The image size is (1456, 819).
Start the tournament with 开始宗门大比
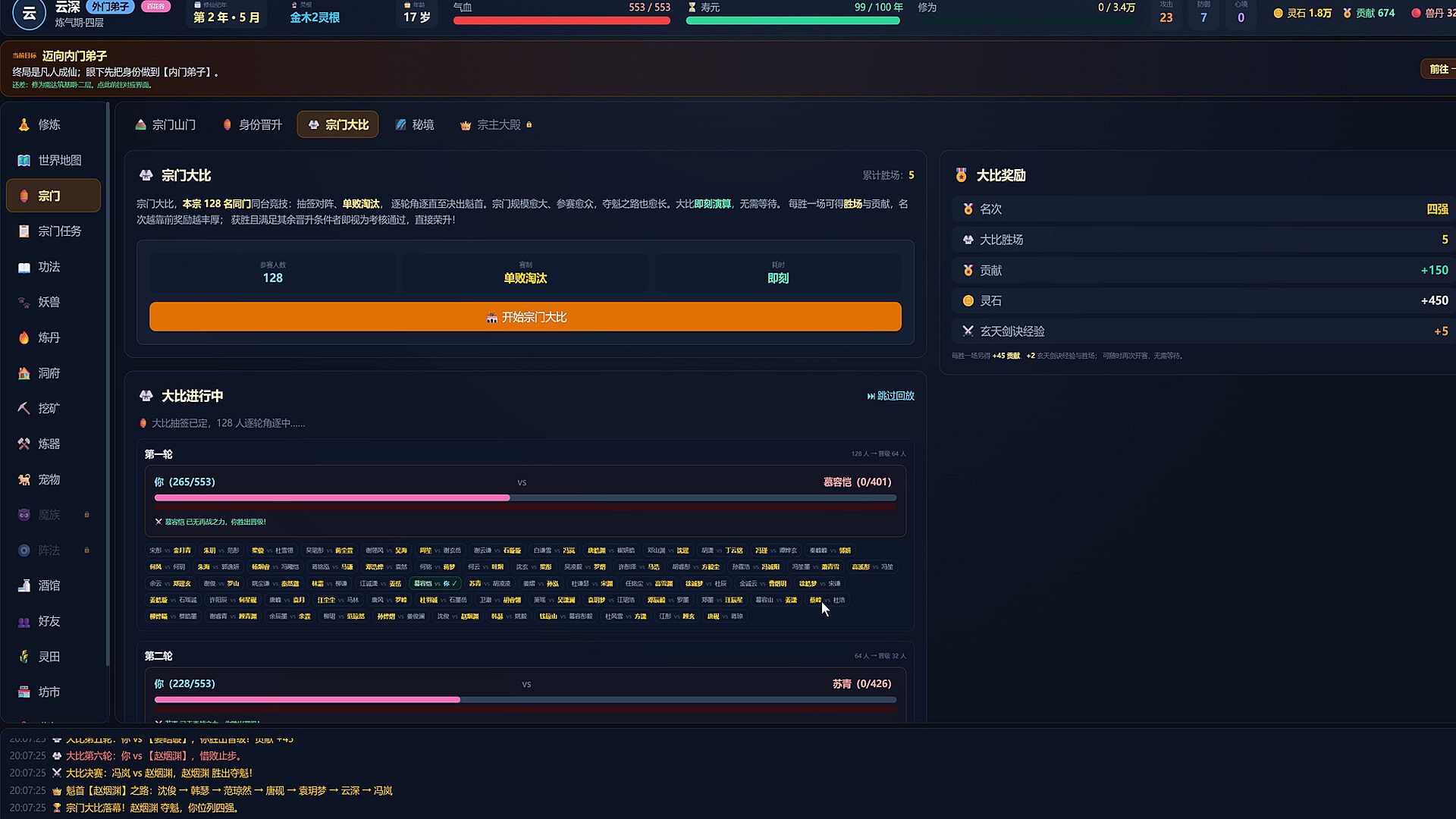526,317
